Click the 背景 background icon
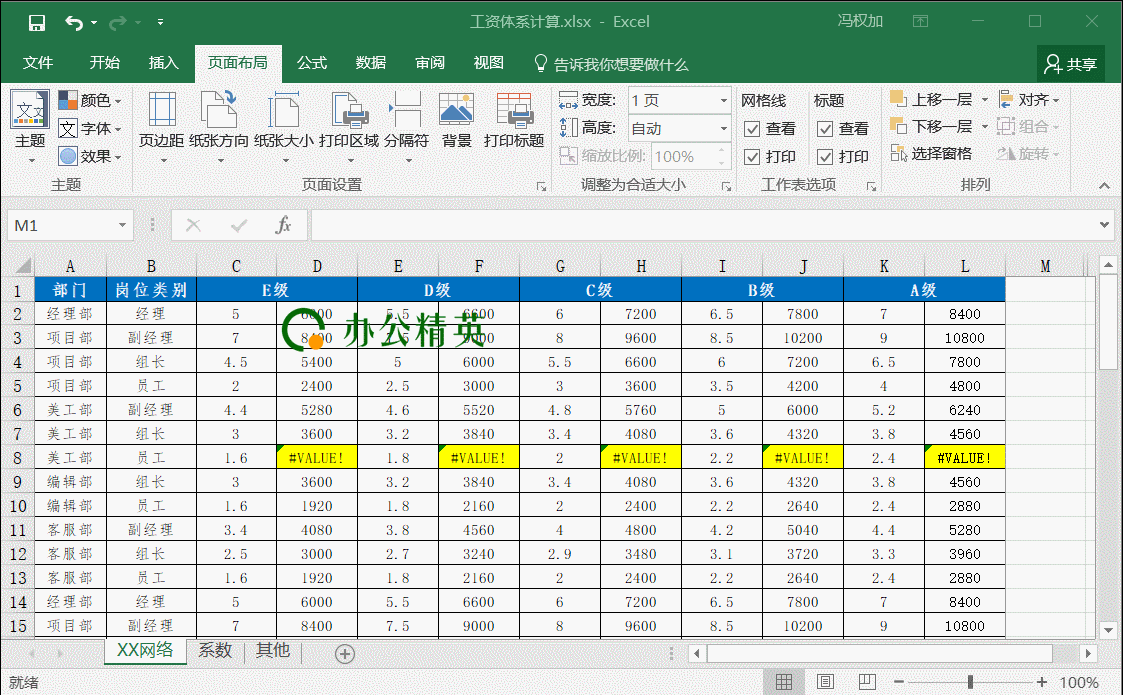The height and width of the screenshot is (695, 1123). click(456, 110)
